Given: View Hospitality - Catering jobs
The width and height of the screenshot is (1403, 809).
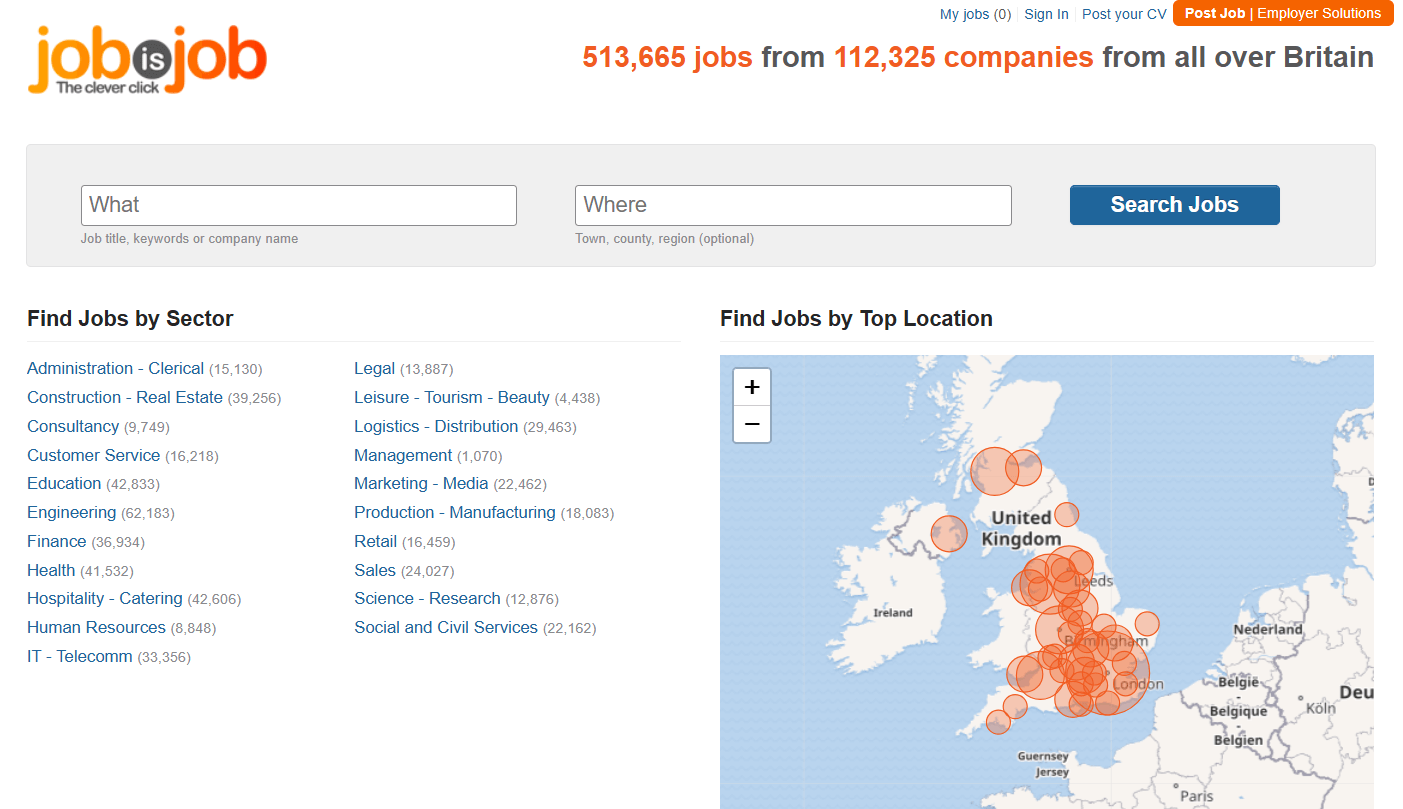Looking at the screenshot, I should tap(105, 598).
